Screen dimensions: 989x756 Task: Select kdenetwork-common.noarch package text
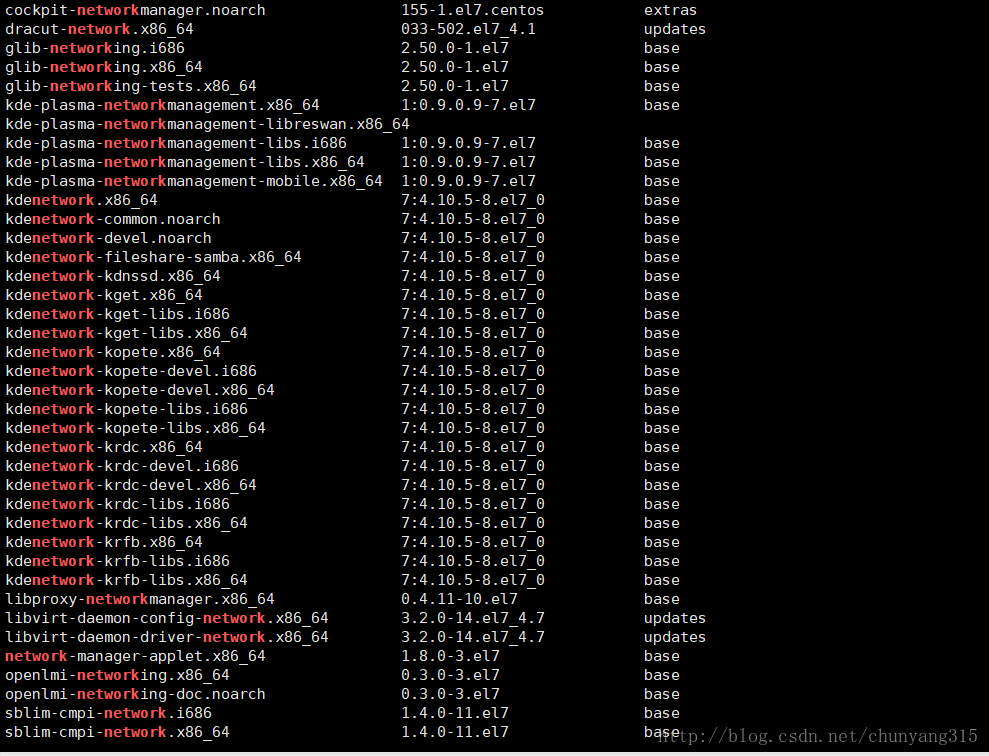tap(112, 219)
